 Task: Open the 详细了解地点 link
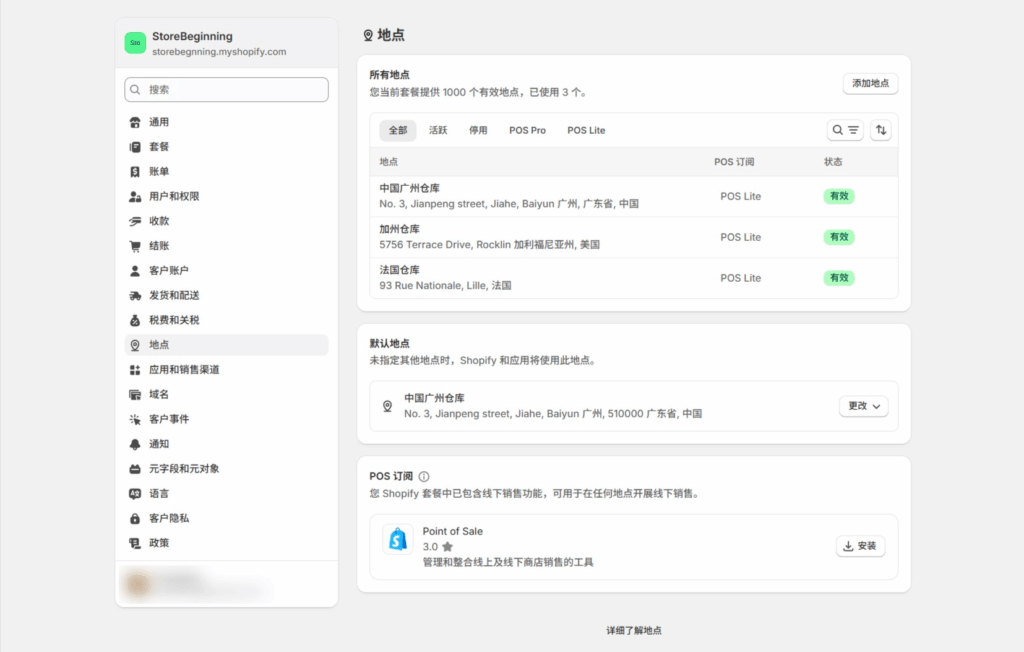click(x=634, y=631)
